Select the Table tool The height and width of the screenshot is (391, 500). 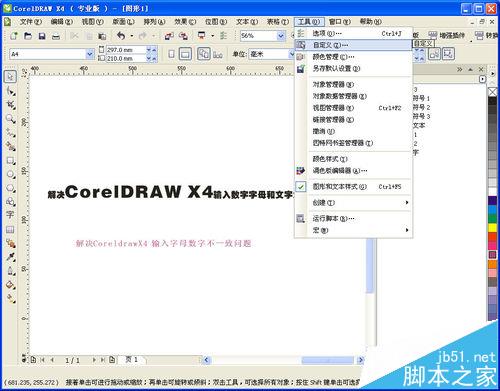click(x=10, y=229)
